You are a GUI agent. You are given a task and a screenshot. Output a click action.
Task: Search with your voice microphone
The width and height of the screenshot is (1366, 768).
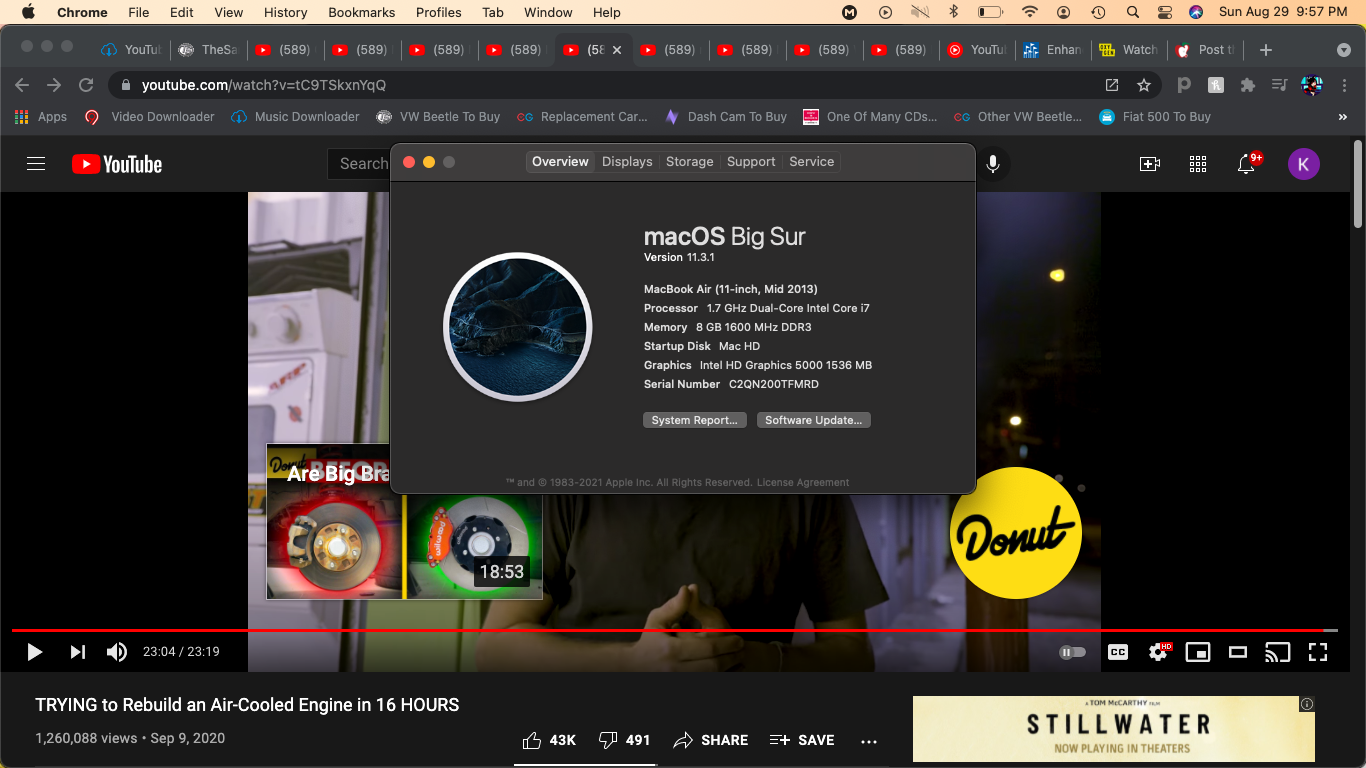[993, 164]
